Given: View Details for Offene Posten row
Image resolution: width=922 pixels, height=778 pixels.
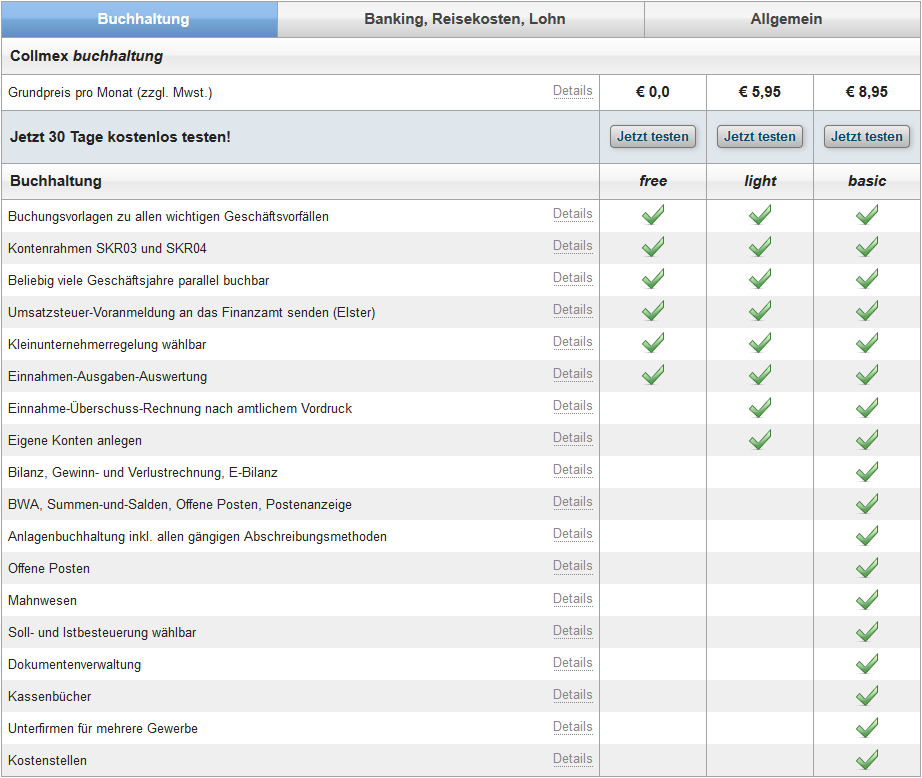Looking at the screenshot, I should [573, 566].
